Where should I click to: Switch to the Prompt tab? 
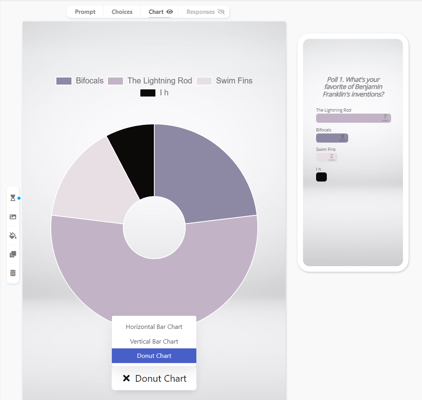[85, 12]
